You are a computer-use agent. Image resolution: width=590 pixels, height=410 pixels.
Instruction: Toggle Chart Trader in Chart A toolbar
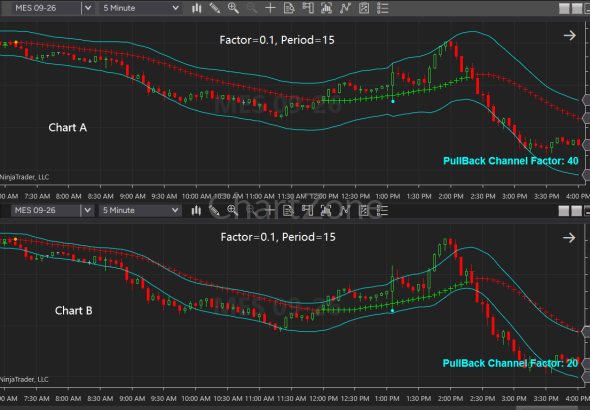pos(308,8)
